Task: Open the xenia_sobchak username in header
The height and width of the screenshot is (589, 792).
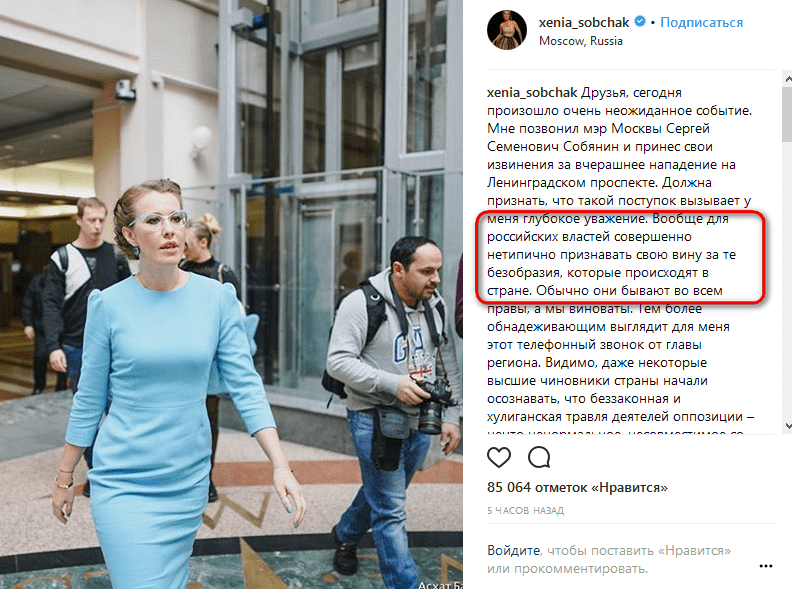Action: (x=584, y=22)
